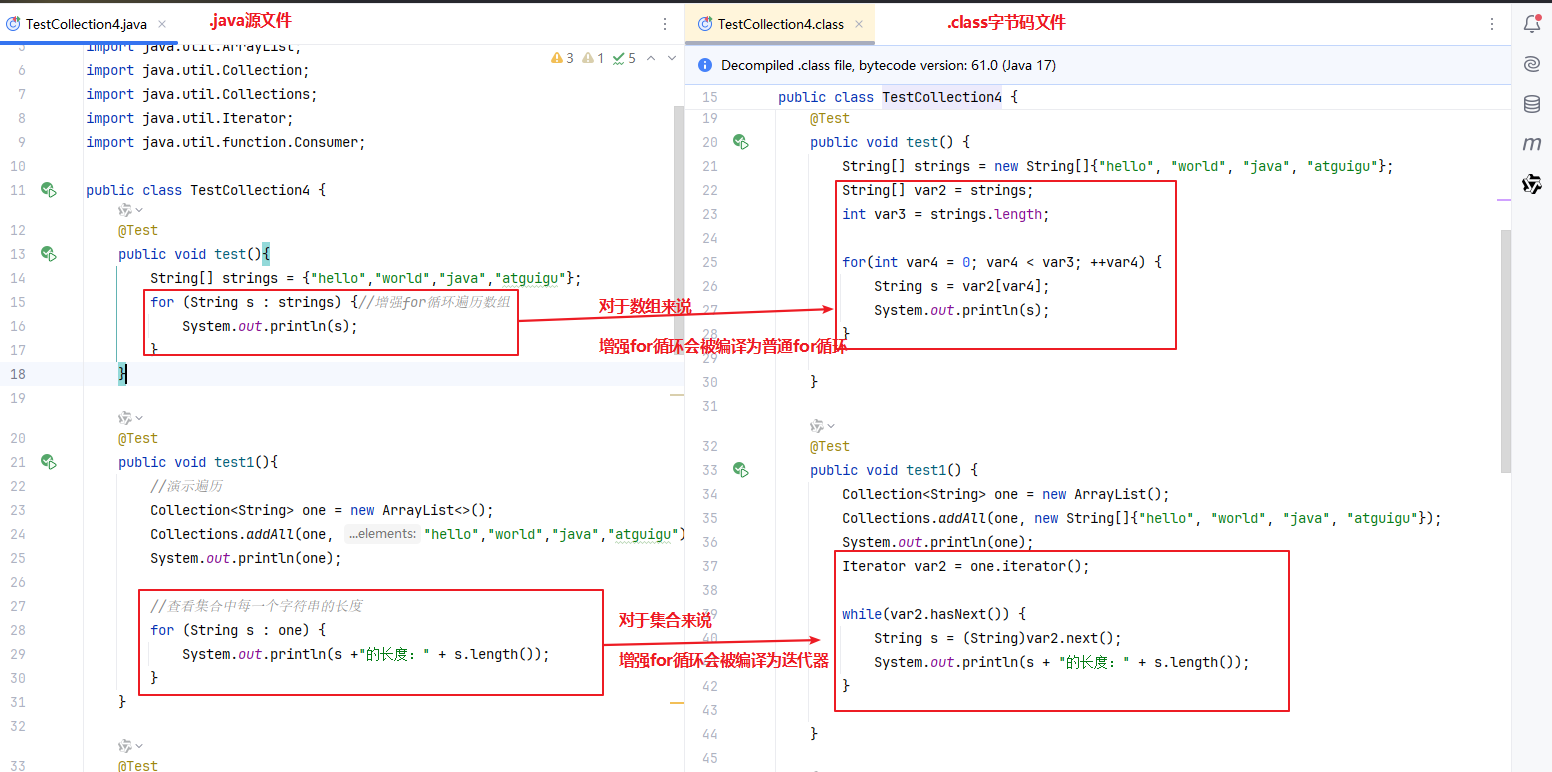Expand AI inlay dropdown above test1() in .class
This screenshot has height=772, width=1552.
tap(823, 426)
